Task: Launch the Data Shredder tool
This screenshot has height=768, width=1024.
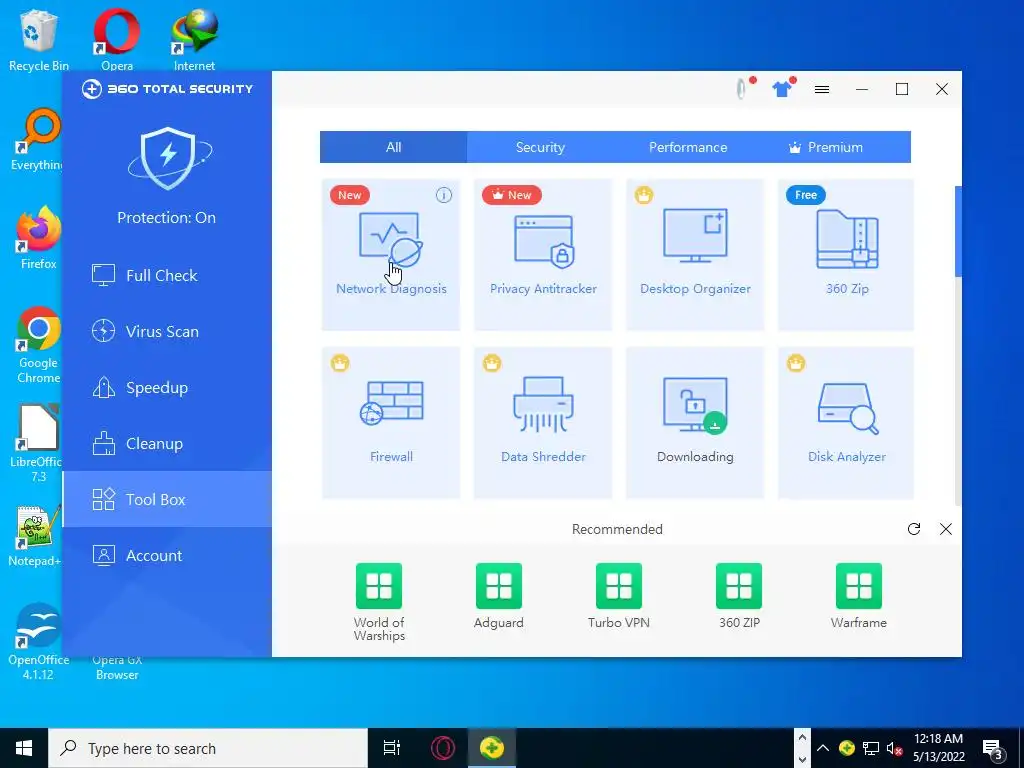Action: tap(543, 423)
